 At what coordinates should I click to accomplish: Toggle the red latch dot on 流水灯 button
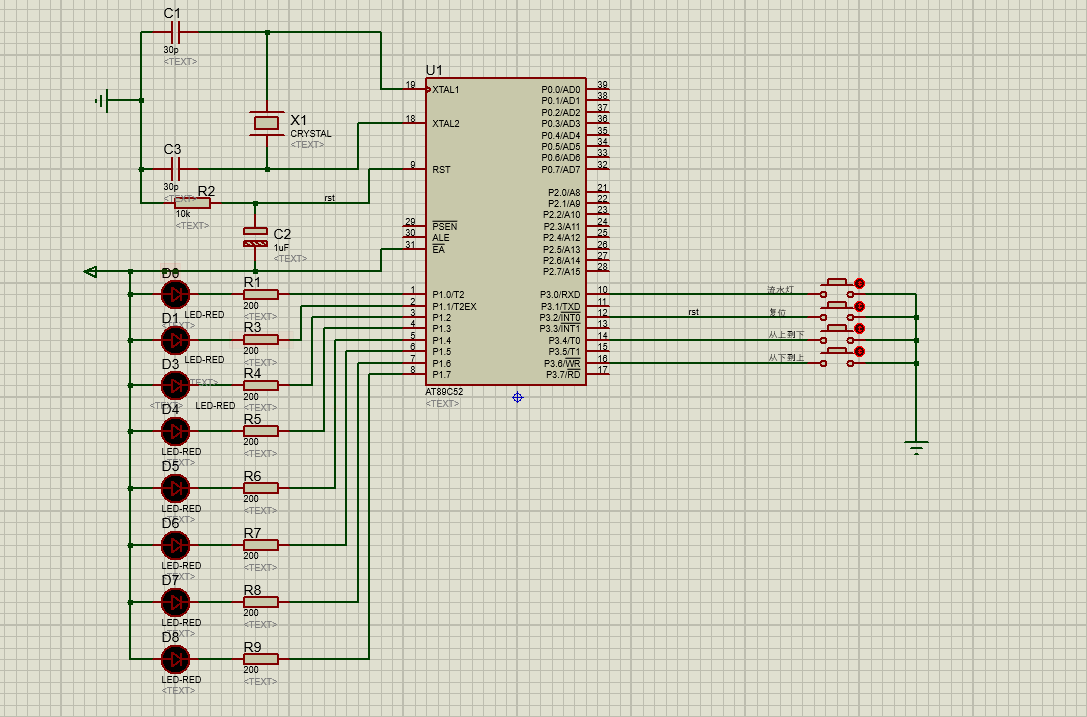pos(860,284)
